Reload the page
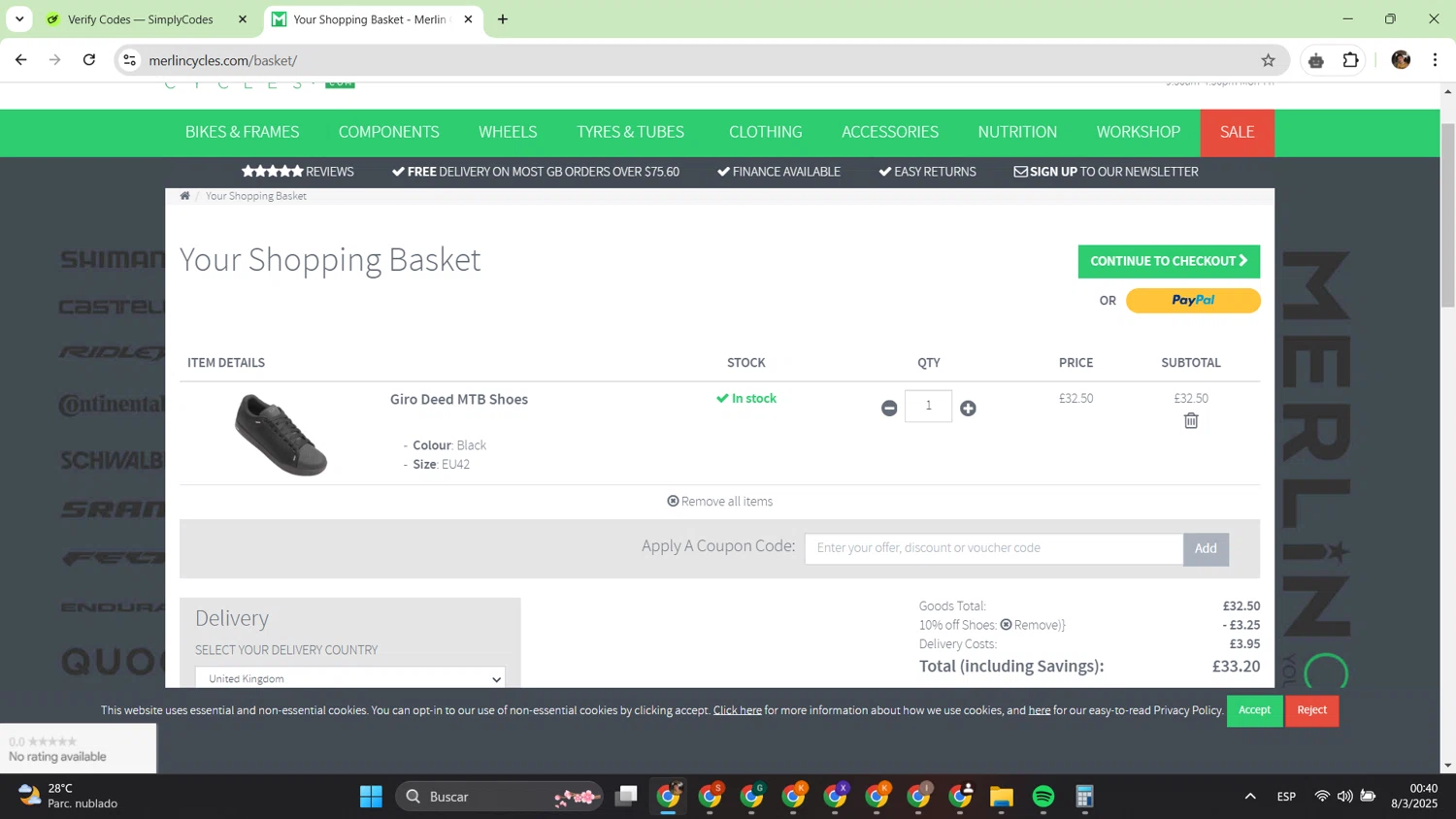The image size is (1456, 819). coord(89,60)
